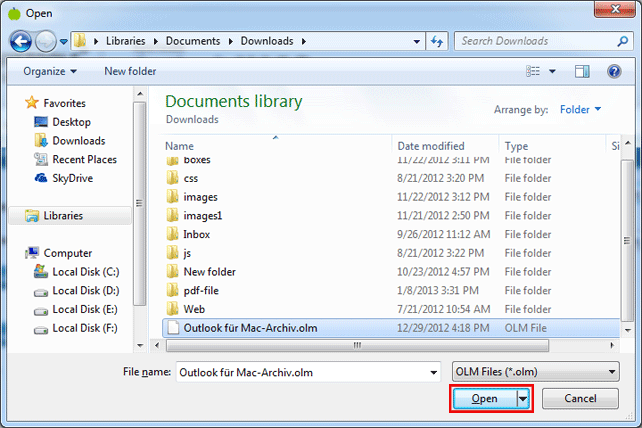
Task: Click the file list scroll right arrow
Action: coord(612,345)
